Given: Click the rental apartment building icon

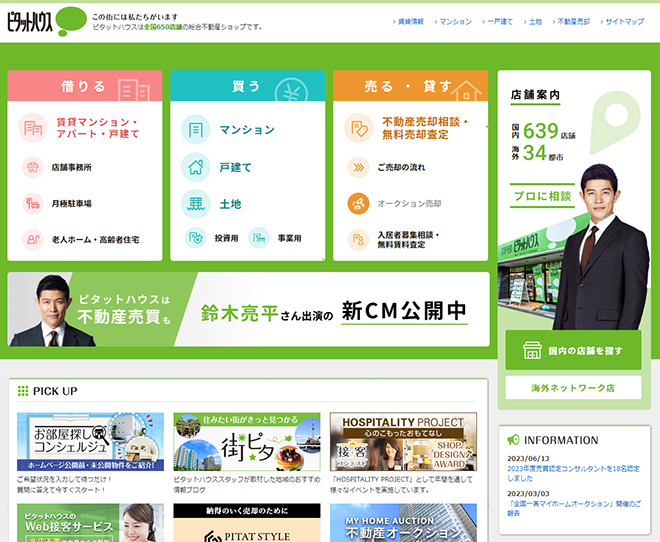Looking at the screenshot, I should pos(33,128).
